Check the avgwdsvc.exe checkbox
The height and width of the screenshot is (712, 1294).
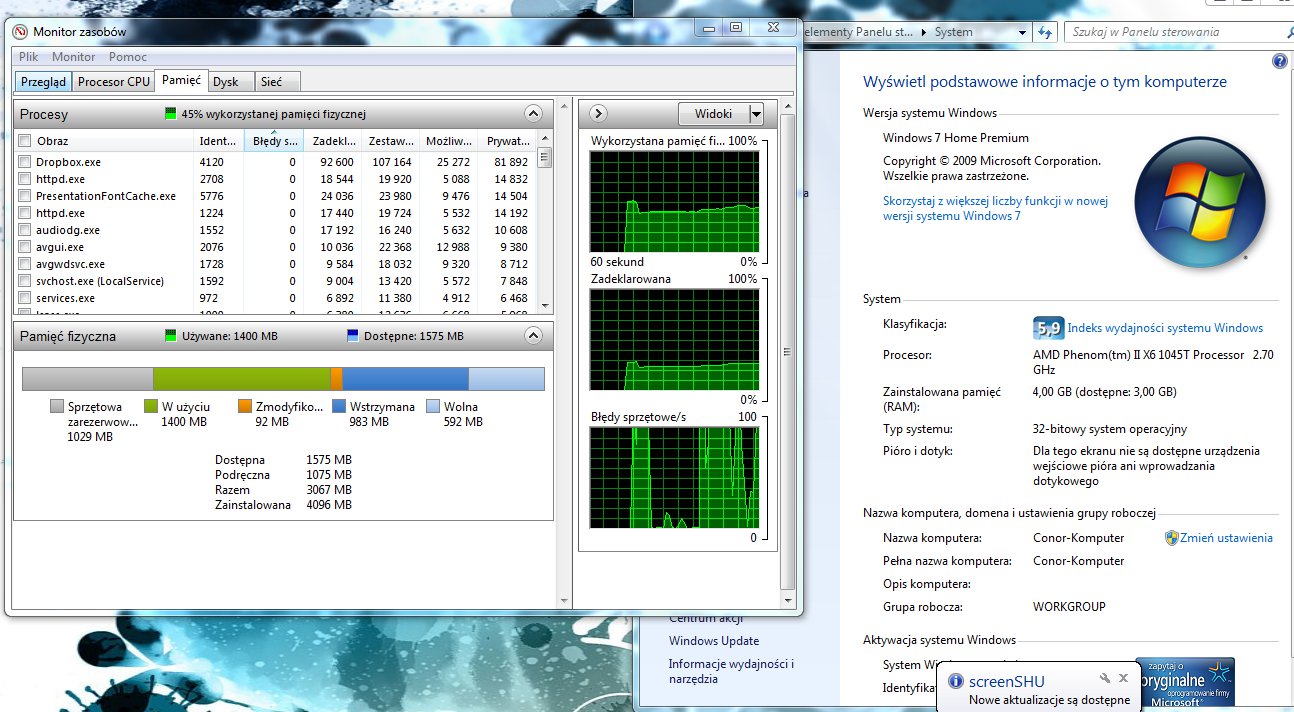(x=25, y=264)
